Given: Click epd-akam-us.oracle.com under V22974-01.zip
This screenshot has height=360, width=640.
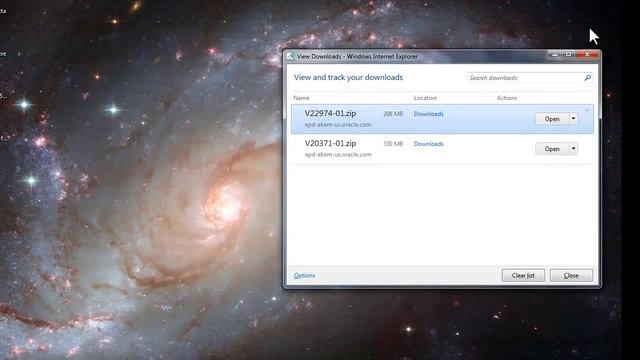Looking at the screenshot, I should (x=338, y=124).
